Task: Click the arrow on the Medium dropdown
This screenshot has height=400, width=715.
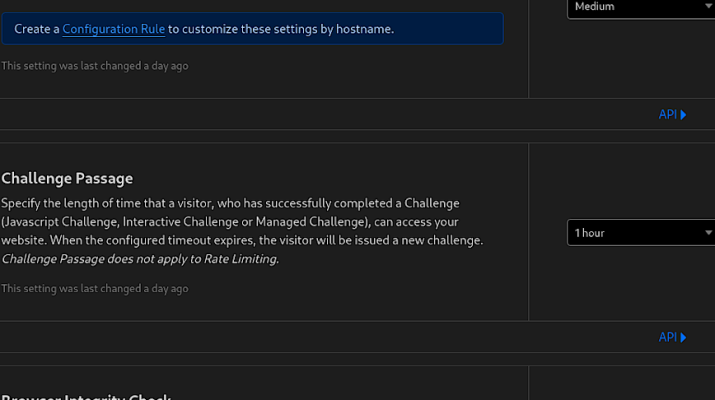Action: point(708,7)
